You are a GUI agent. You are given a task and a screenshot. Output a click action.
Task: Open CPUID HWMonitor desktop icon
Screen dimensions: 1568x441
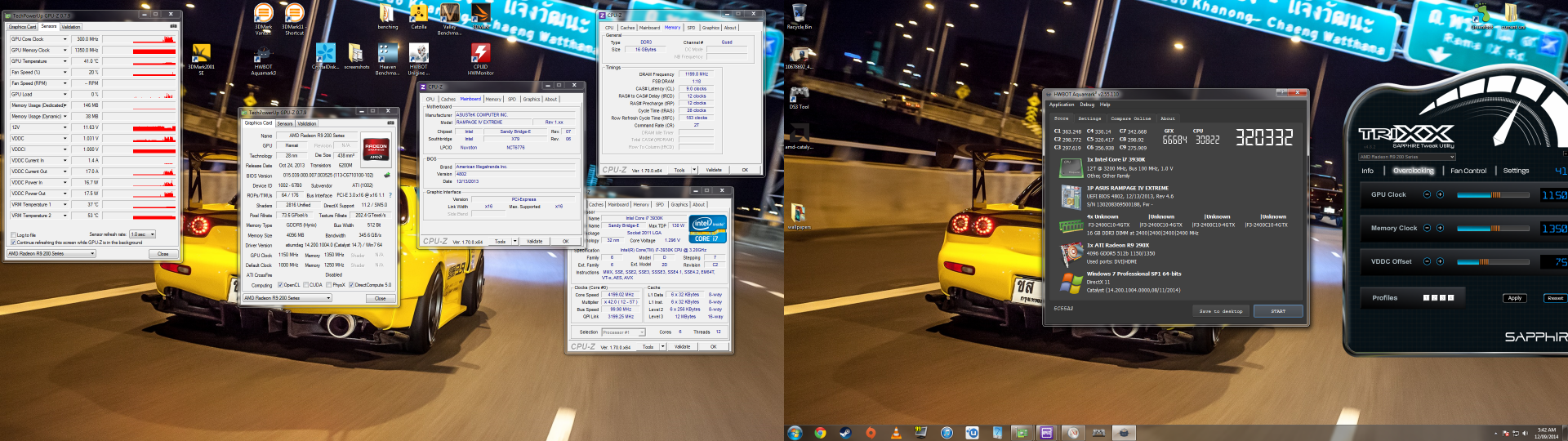point(480,60)
